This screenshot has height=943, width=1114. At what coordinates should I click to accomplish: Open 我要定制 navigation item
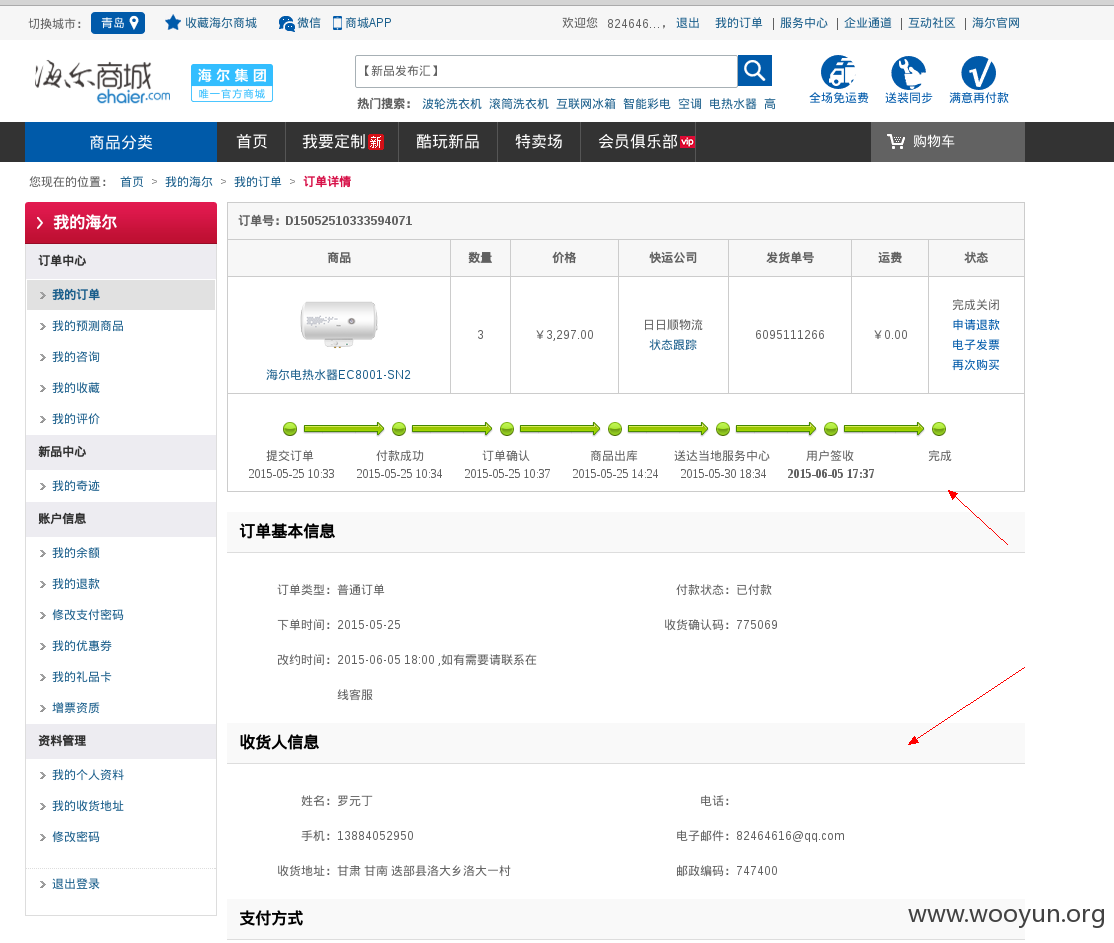[x=342, y=141]
